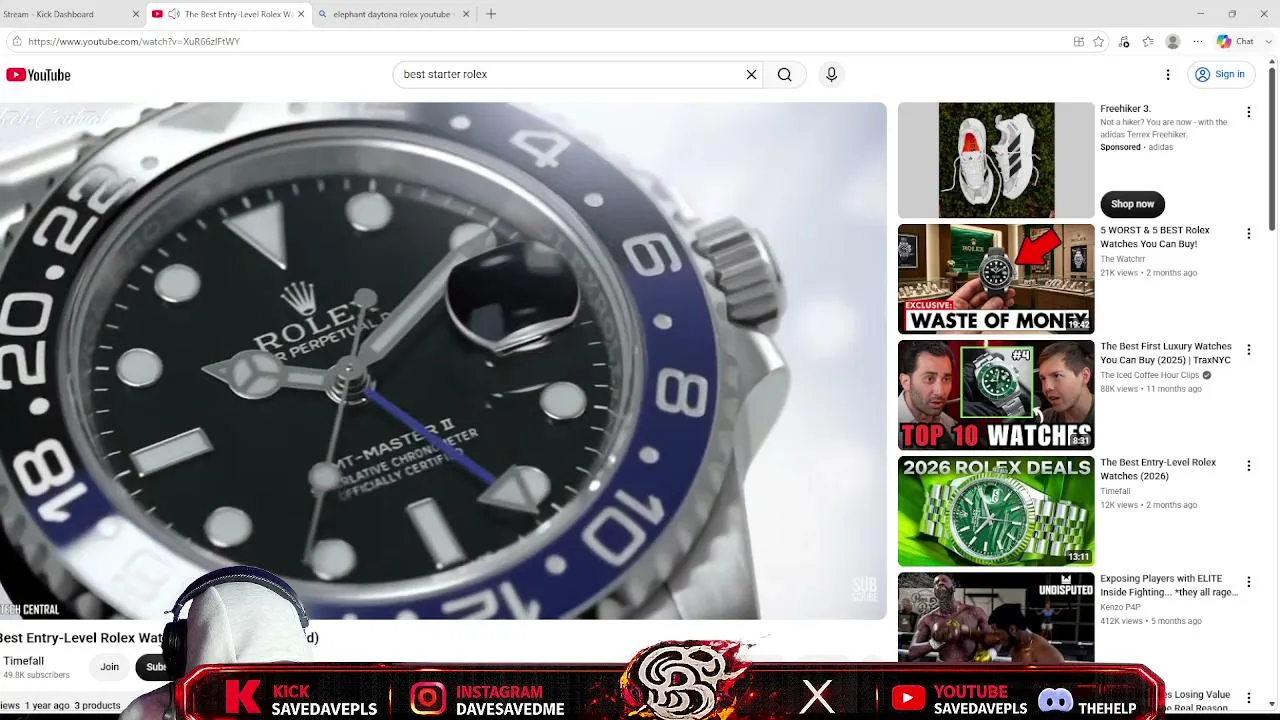Screen dimensions: 1280x720
Task: Click the Join membership button
Action: tap(109, 667)
